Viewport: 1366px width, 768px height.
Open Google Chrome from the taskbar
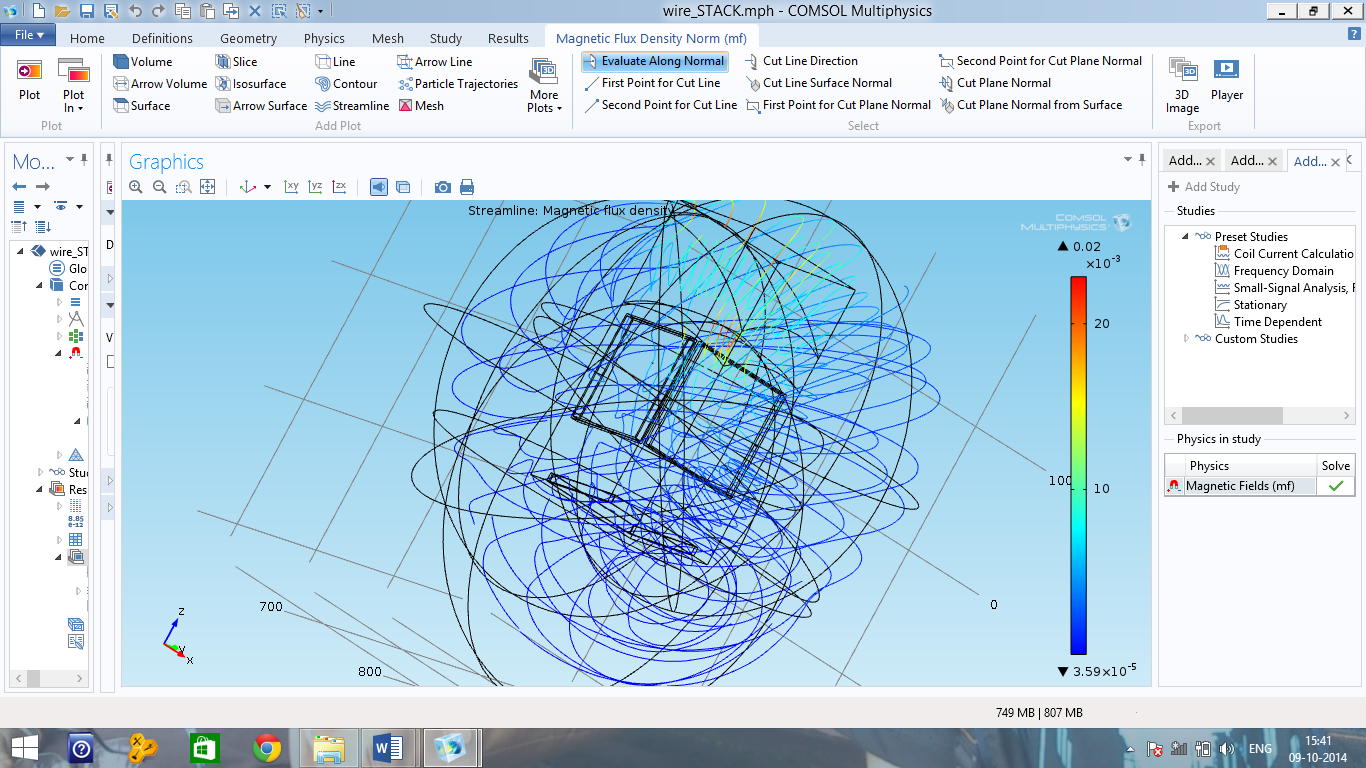(x=267, y=748)
